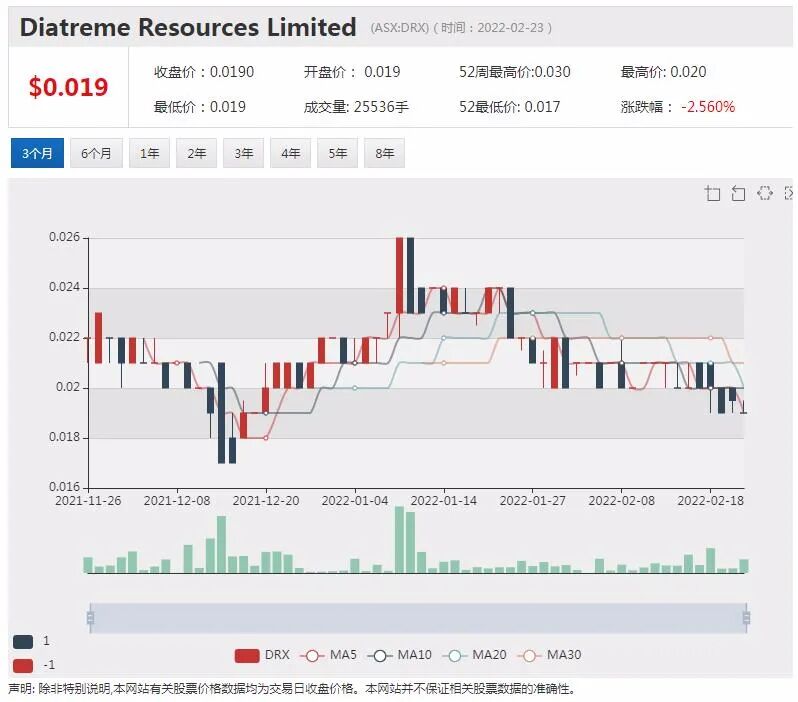Click the 2022-02-18 axis date label
798x702 pixels.
pyautogui.click(x=710, y=501)
